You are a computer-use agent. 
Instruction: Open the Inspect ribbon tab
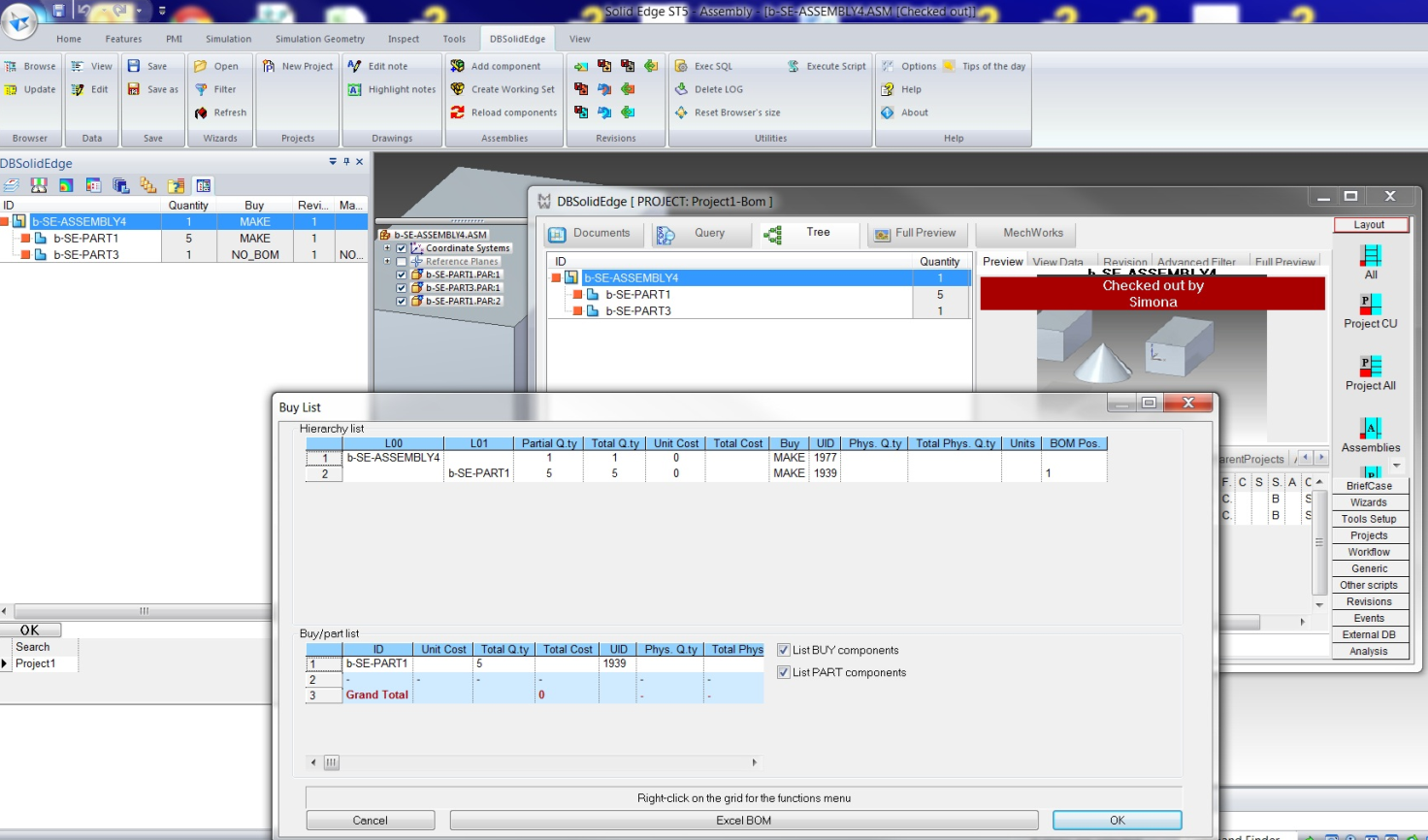pos(404,39)
